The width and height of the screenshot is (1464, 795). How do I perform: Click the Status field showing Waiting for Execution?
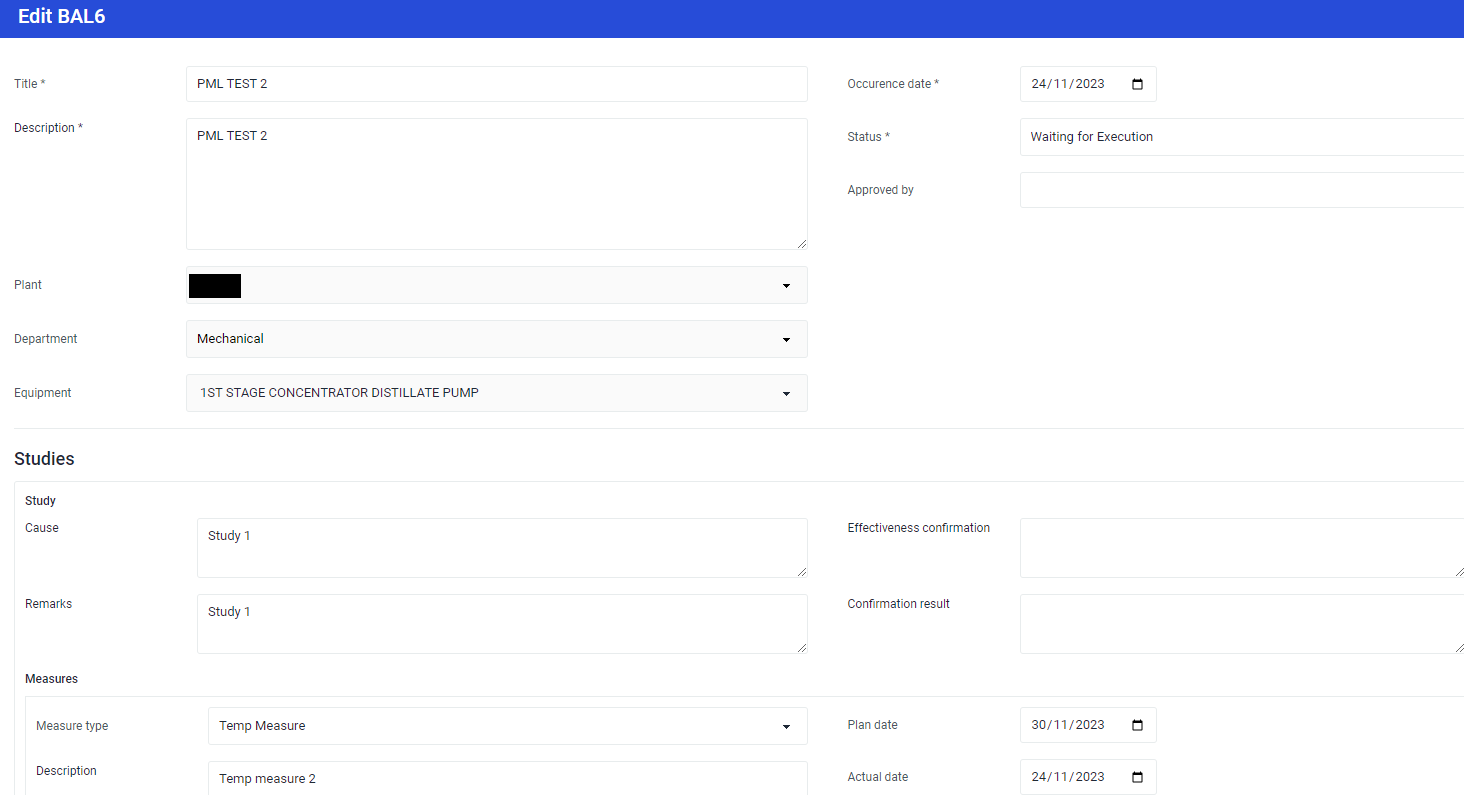pyautogui.click(x=1240, y=137)
